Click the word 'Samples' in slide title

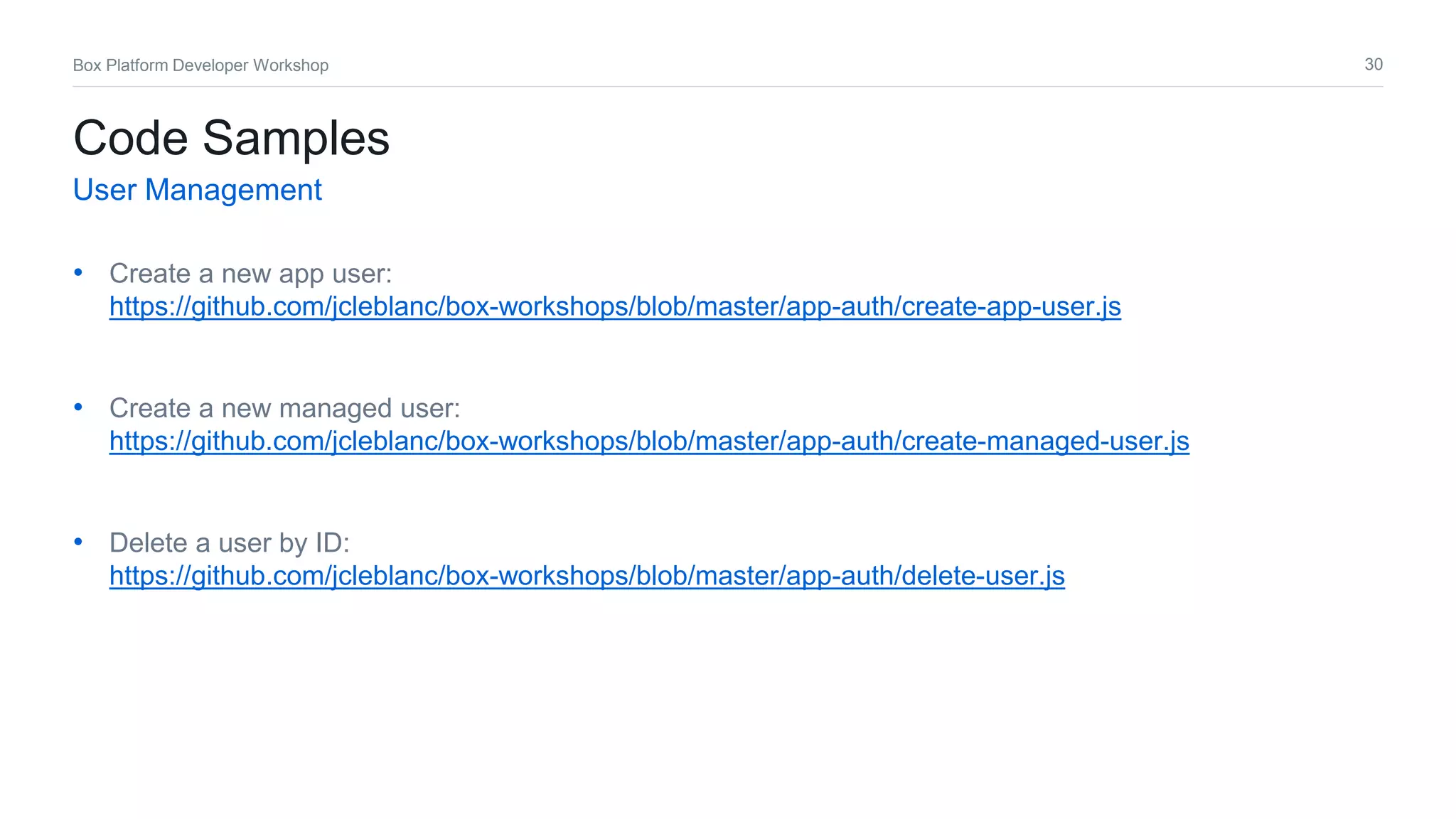pos(296,139)
